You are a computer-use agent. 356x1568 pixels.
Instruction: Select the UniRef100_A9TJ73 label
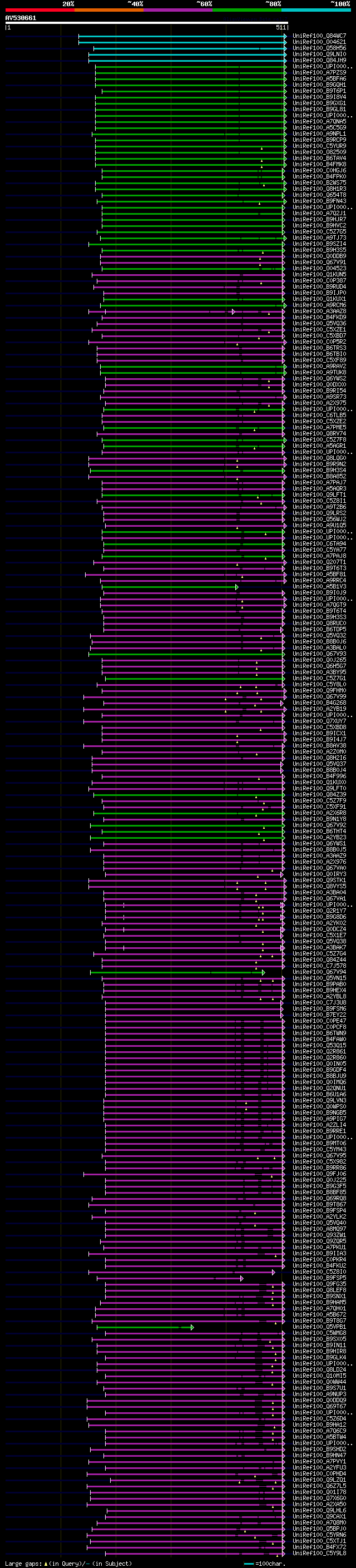pyautogui.click(x=319, y=238)
